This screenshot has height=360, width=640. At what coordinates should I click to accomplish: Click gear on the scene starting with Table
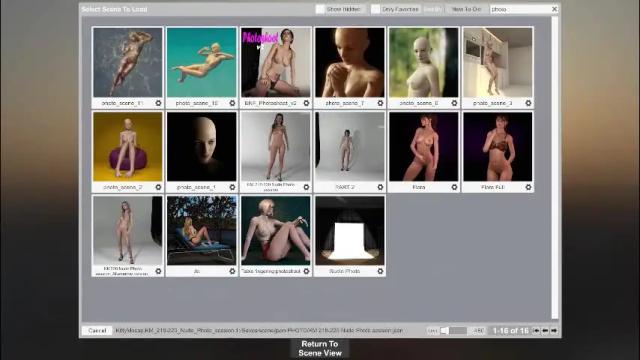click(306, 271)
